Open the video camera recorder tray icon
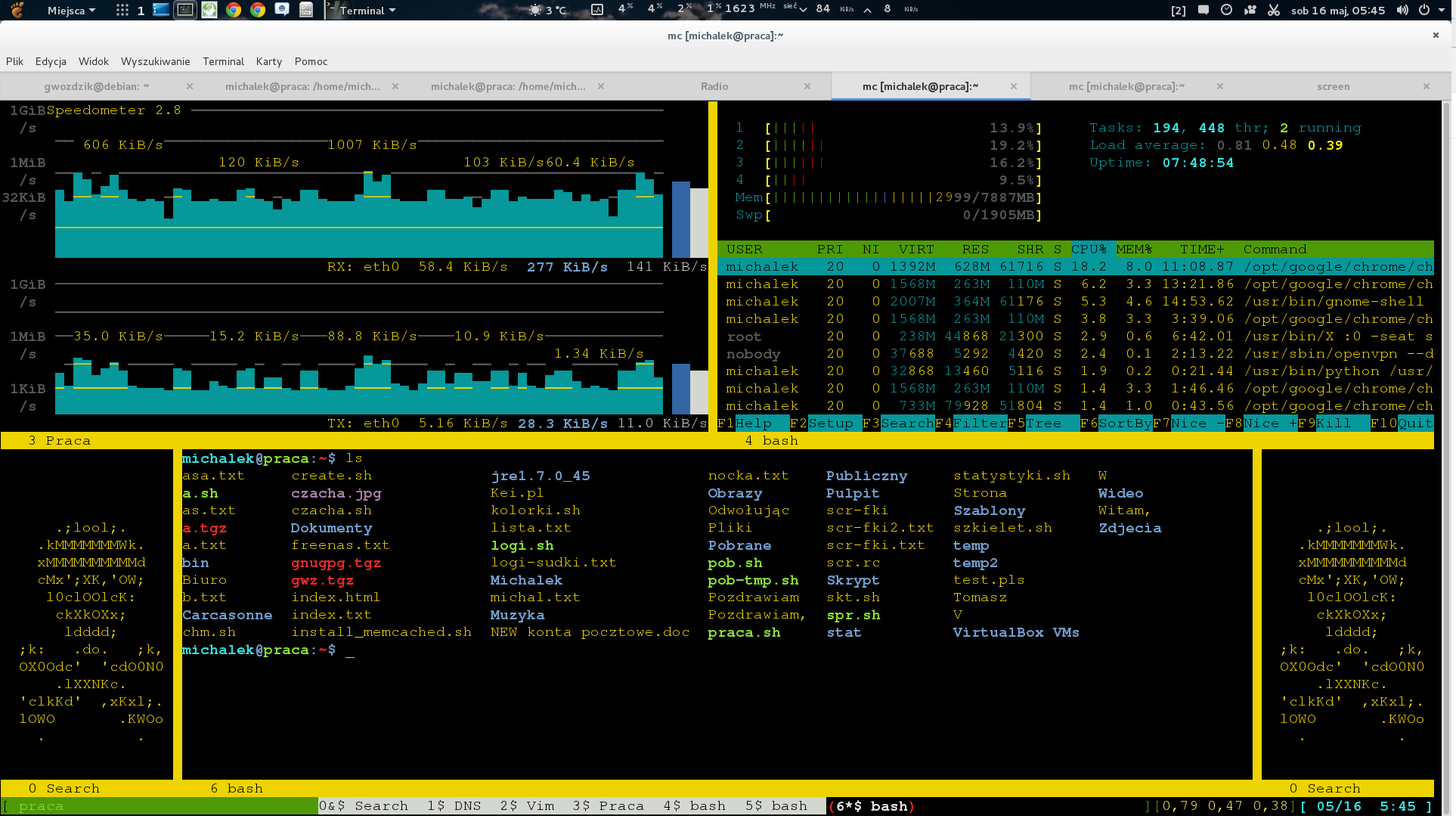1456x816 pixels. coord(1250,10)
